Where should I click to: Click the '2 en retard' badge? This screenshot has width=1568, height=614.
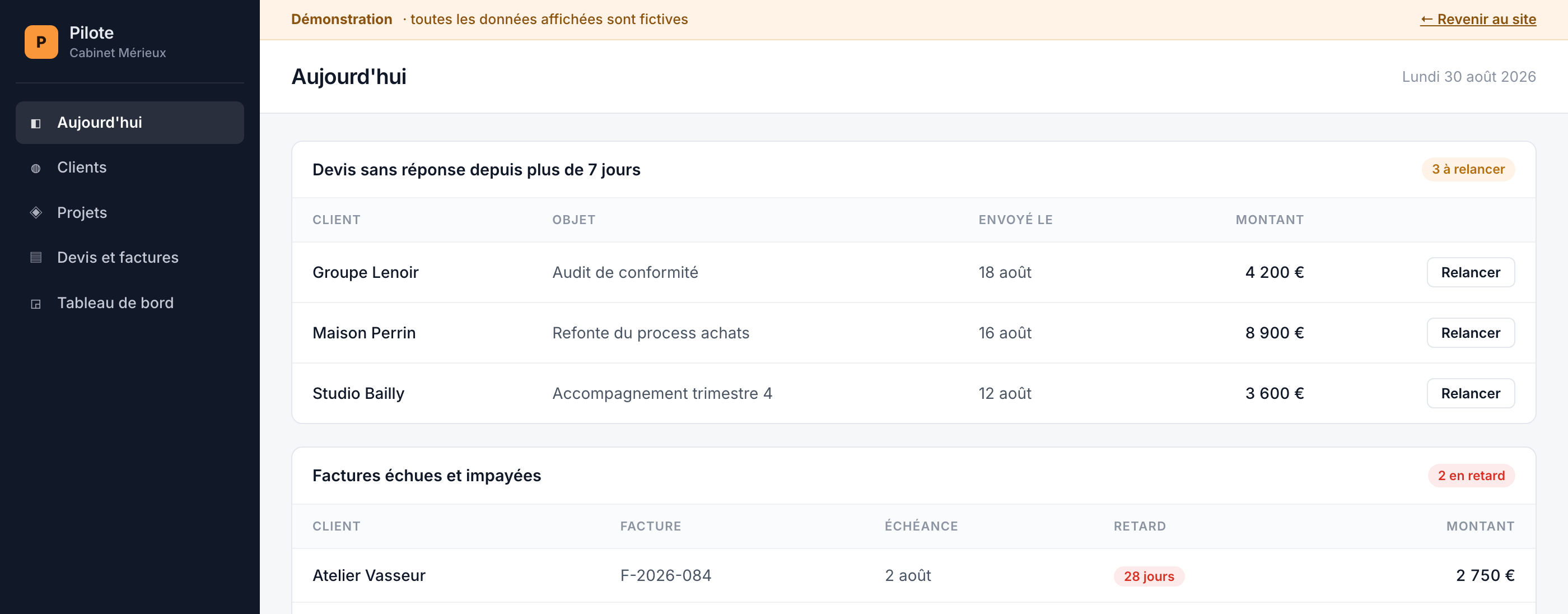click(1471, 476)
